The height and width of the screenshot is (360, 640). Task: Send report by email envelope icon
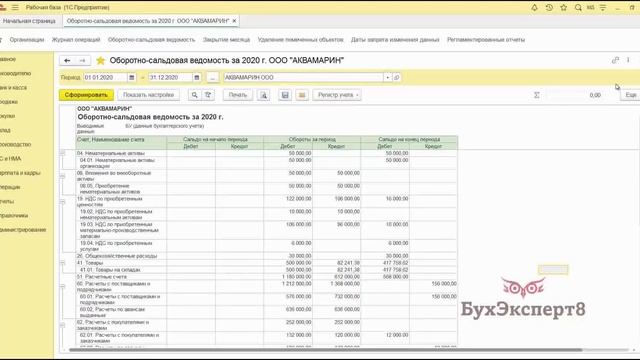302,95
